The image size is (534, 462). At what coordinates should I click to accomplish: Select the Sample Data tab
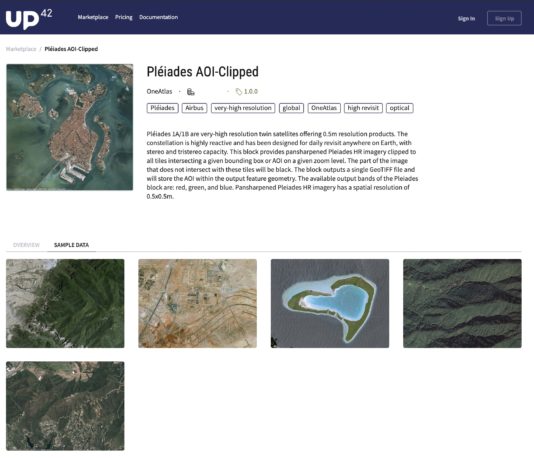coord(72,245)
